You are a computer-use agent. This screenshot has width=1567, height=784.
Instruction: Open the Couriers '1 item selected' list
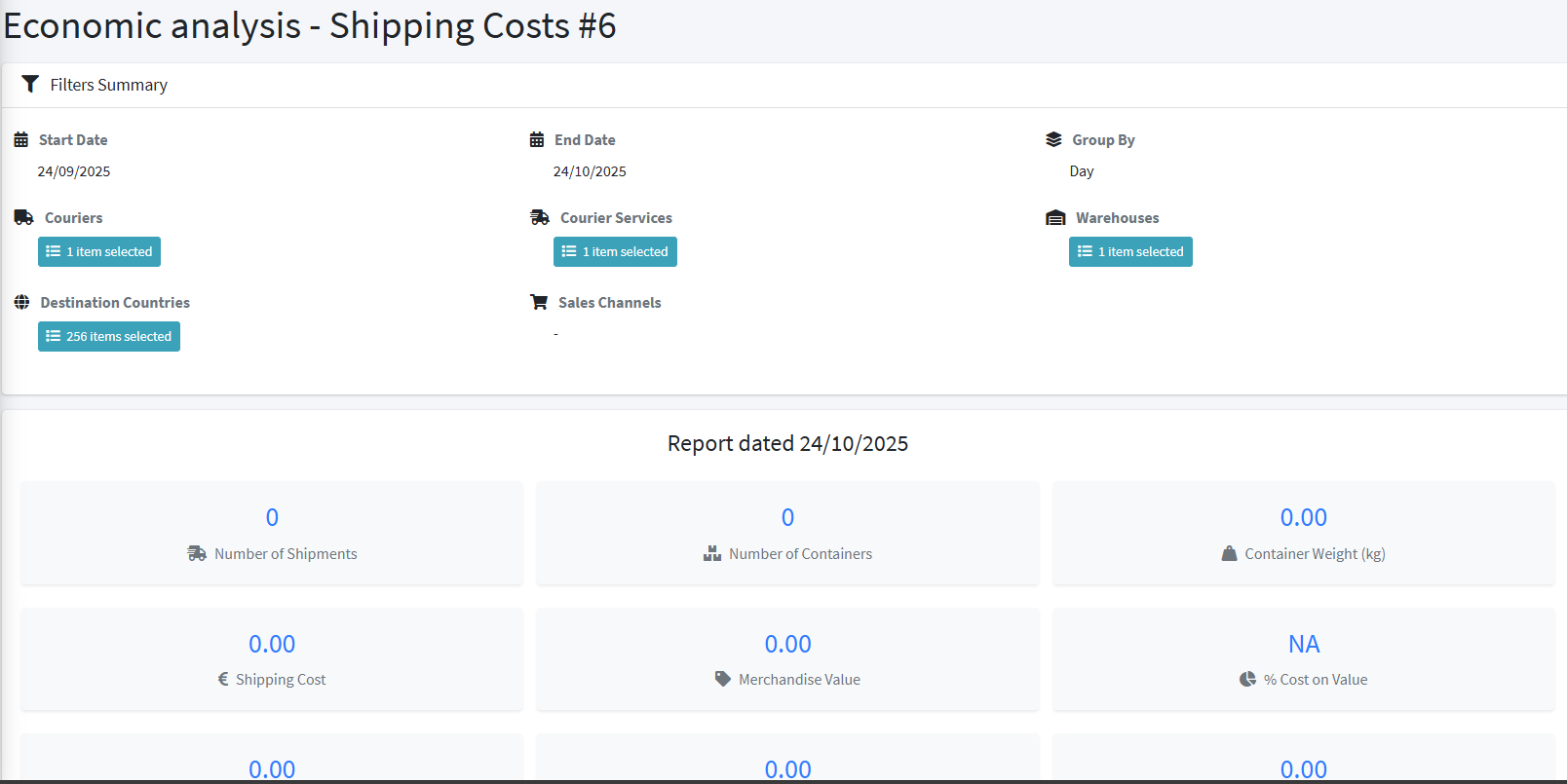click(x=99, y=252)
